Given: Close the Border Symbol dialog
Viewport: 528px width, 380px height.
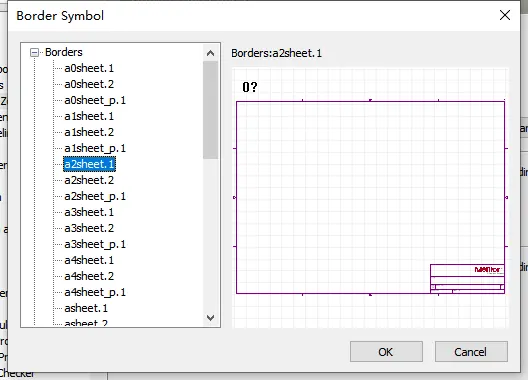Looking at the screenshot, I should [505, 15].
